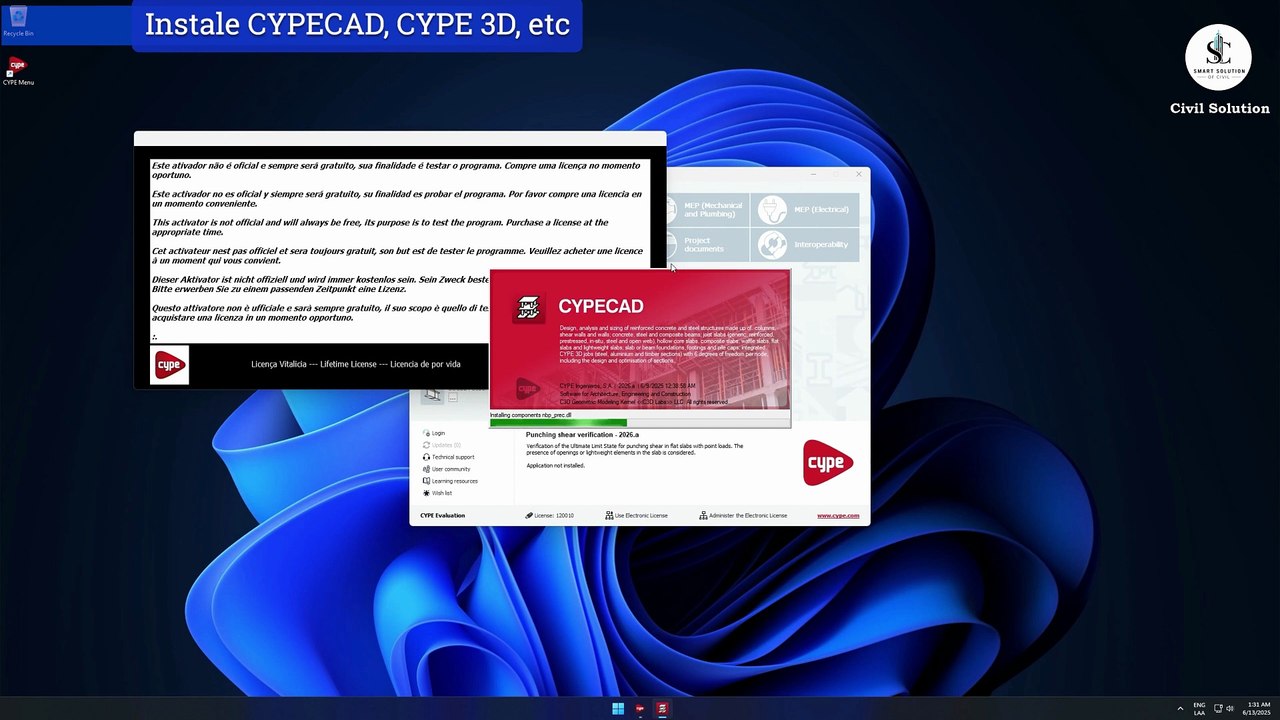Open Technical support link
Screen dimensions: 1280x720
click(453, 457)
